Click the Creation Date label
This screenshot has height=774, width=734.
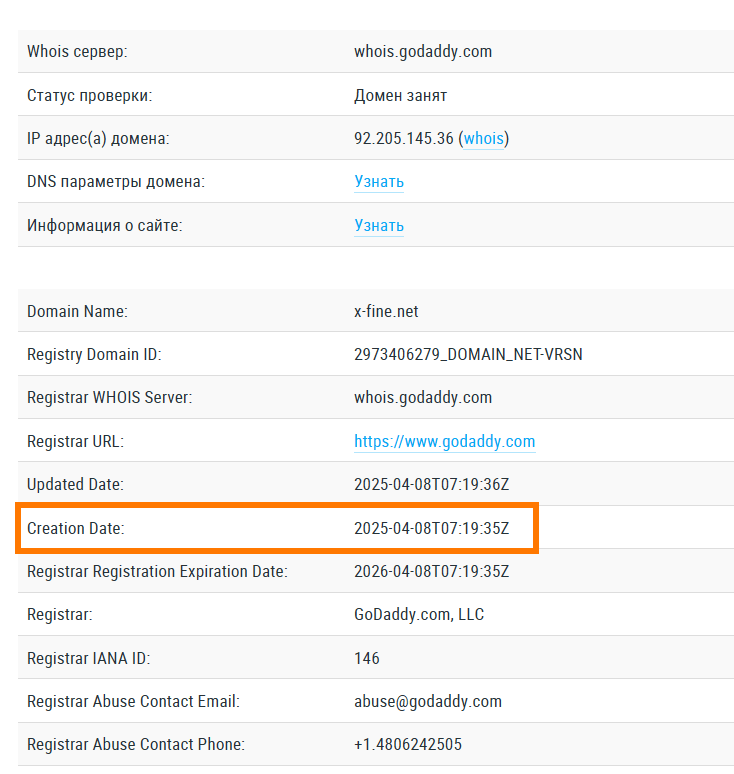(x=76, y=528)
